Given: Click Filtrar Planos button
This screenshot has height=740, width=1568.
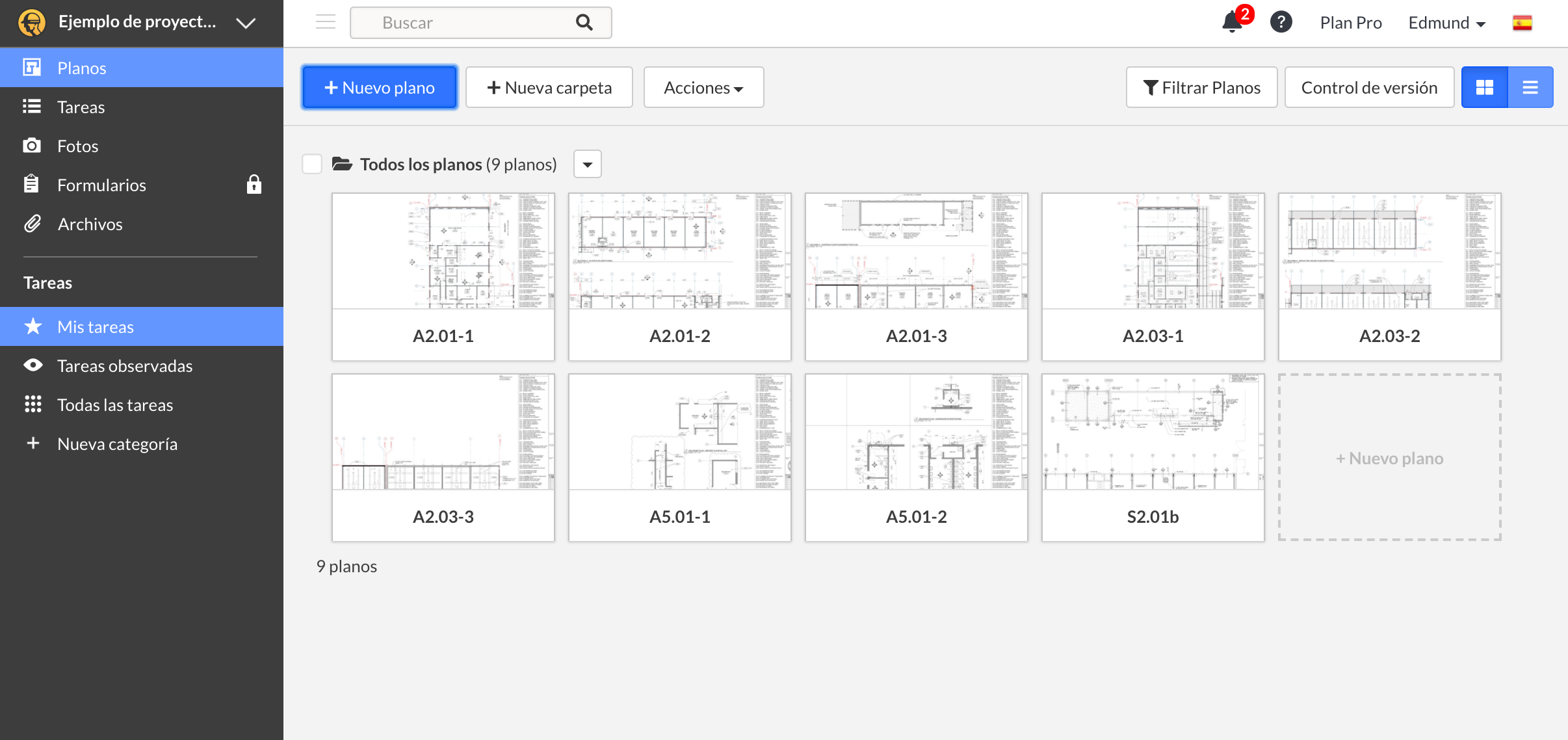Looking at the screenshot, I should point(1201,88).
